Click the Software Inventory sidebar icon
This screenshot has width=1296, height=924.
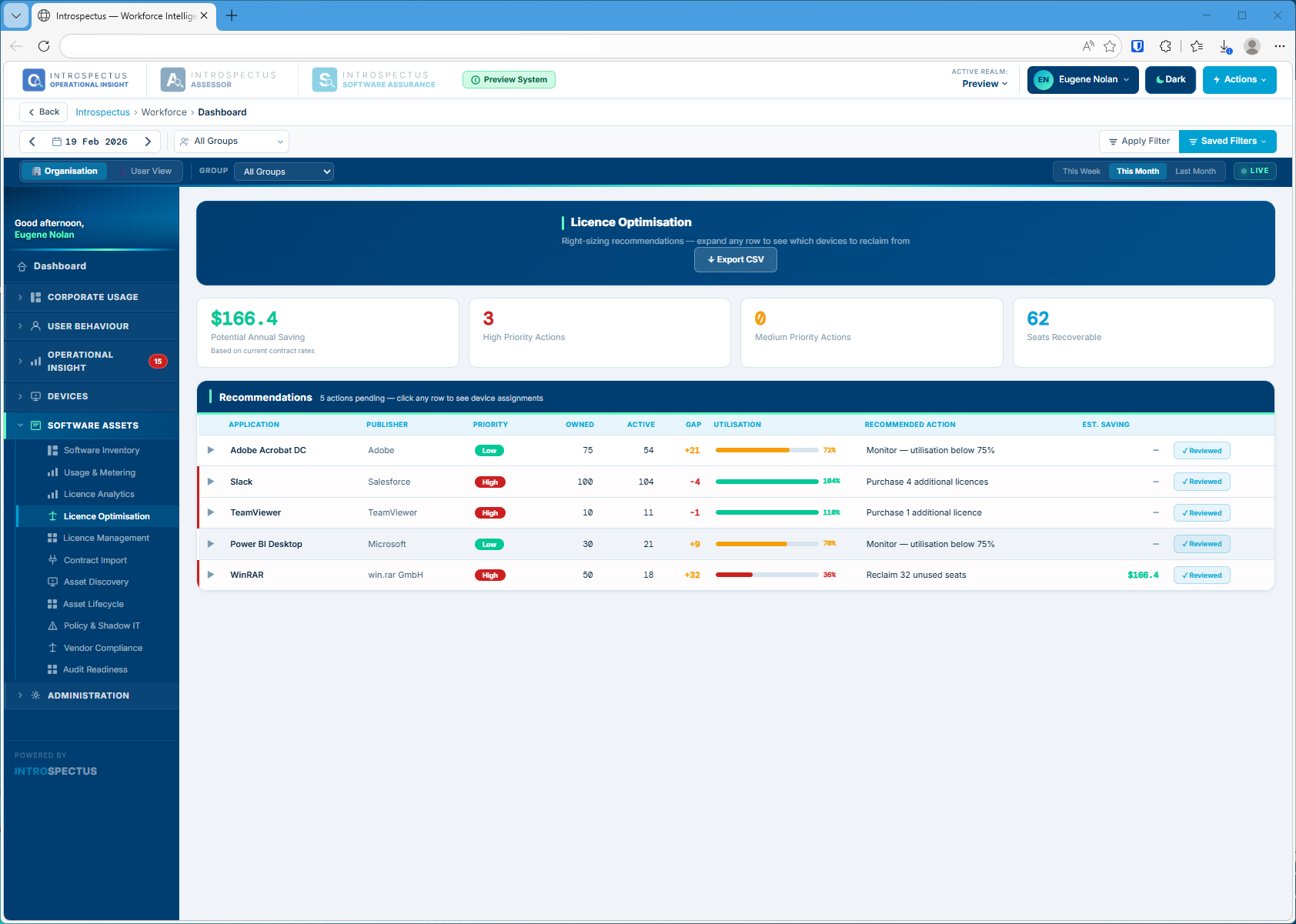51,450
